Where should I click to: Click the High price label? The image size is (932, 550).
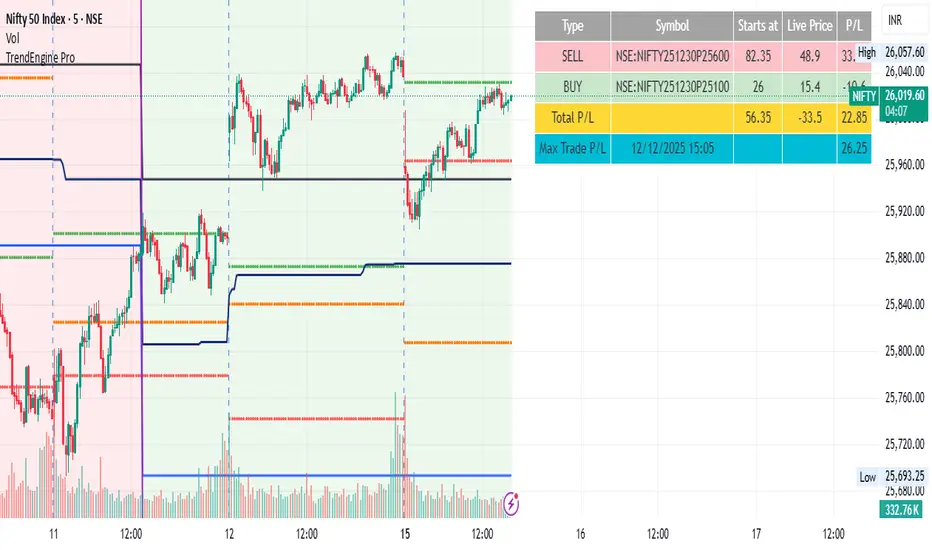click(866, 52)
